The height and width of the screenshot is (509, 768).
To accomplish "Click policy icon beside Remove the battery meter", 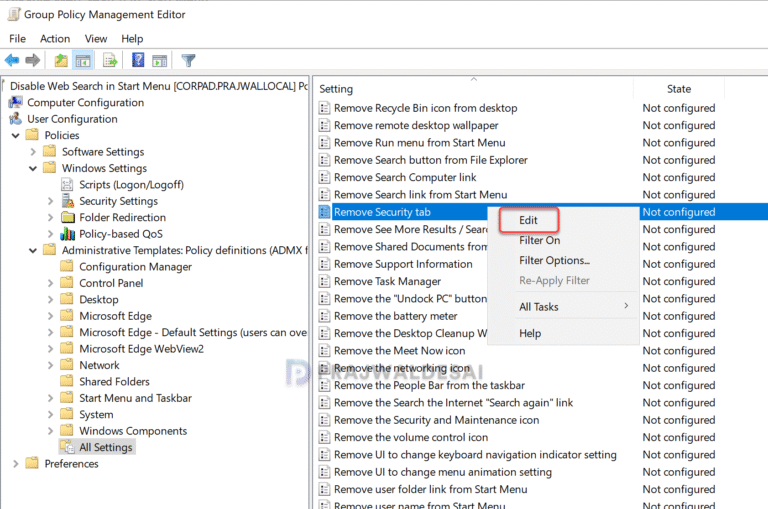I will [324, 316].
